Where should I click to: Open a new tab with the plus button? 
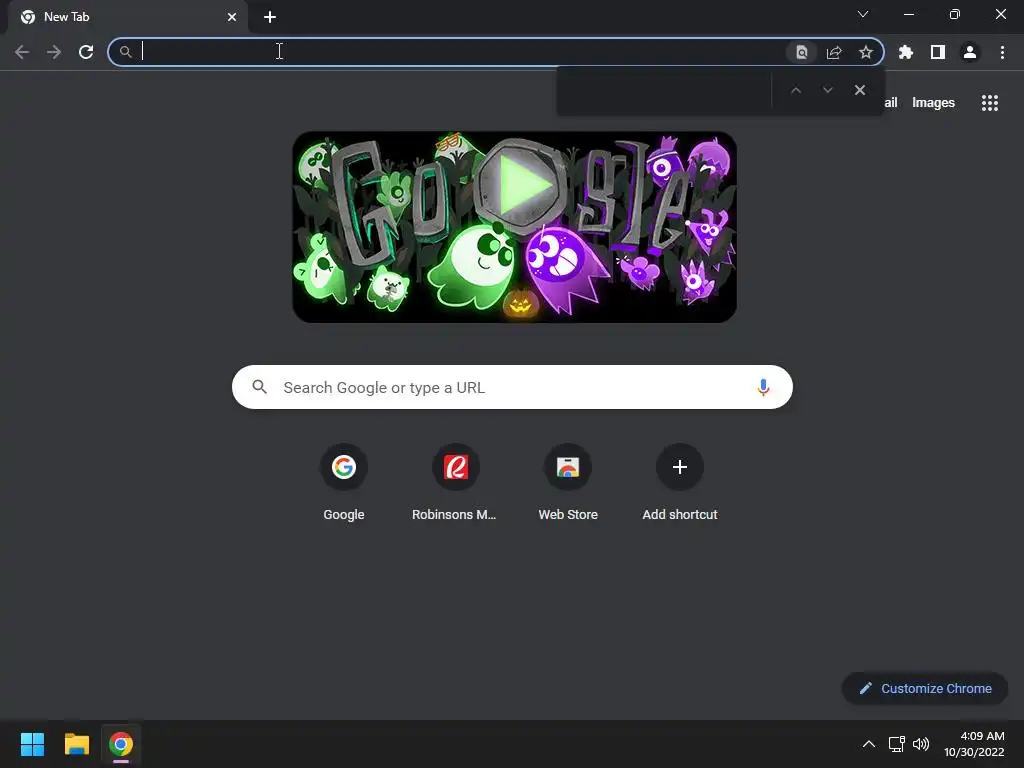tap(270, 17)
